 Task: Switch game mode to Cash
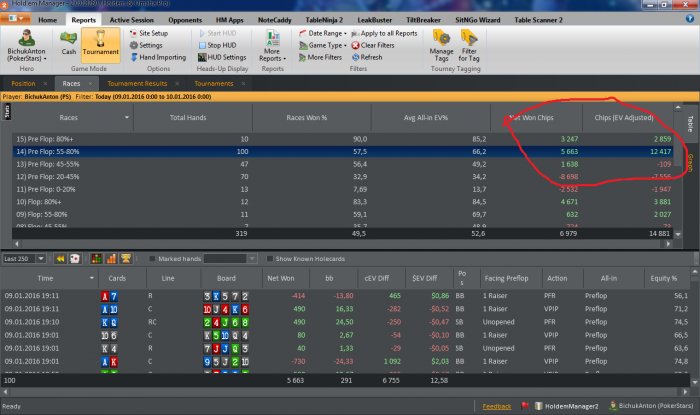click(x=68, y=43)
